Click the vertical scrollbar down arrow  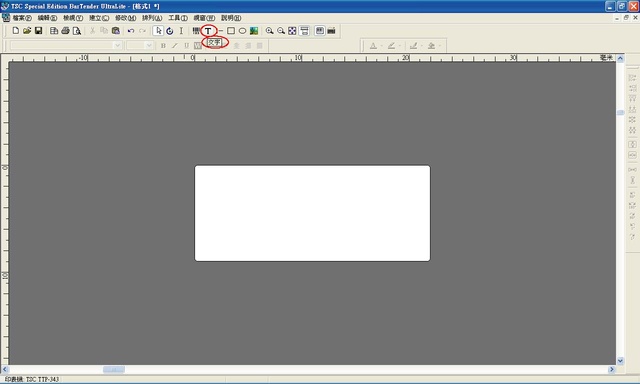(620, 361)
